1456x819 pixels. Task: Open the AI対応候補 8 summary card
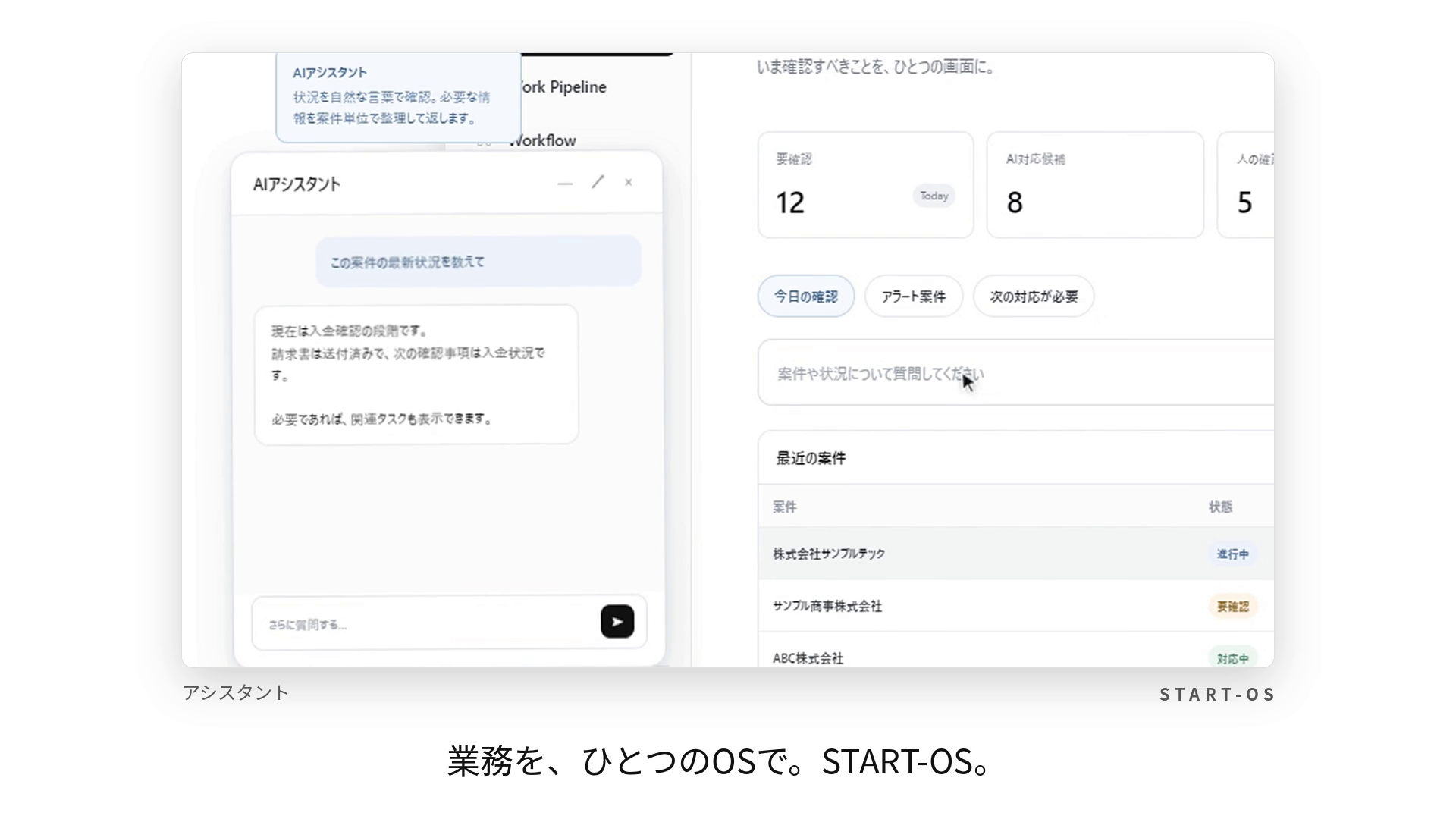1095,185
